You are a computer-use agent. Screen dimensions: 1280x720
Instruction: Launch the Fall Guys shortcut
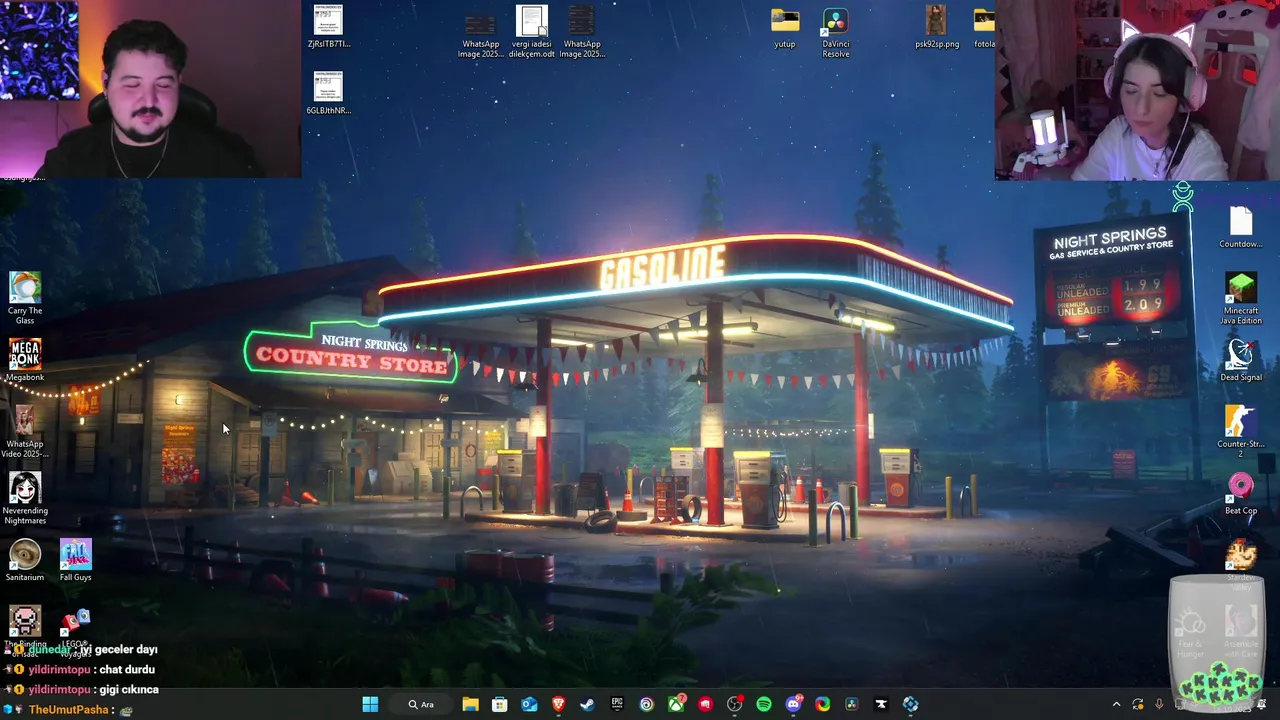[75, 560]
